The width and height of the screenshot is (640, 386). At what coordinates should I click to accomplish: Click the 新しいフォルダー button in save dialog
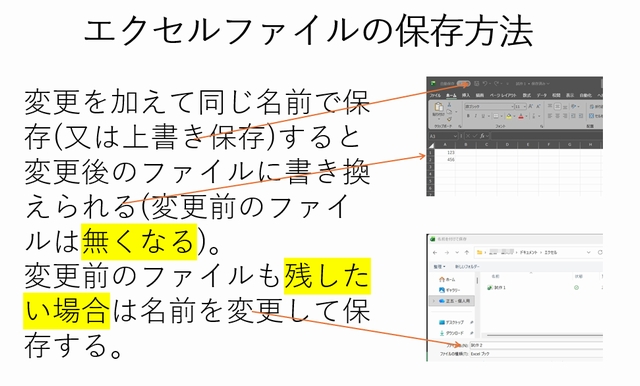click(x=467, y=266)
